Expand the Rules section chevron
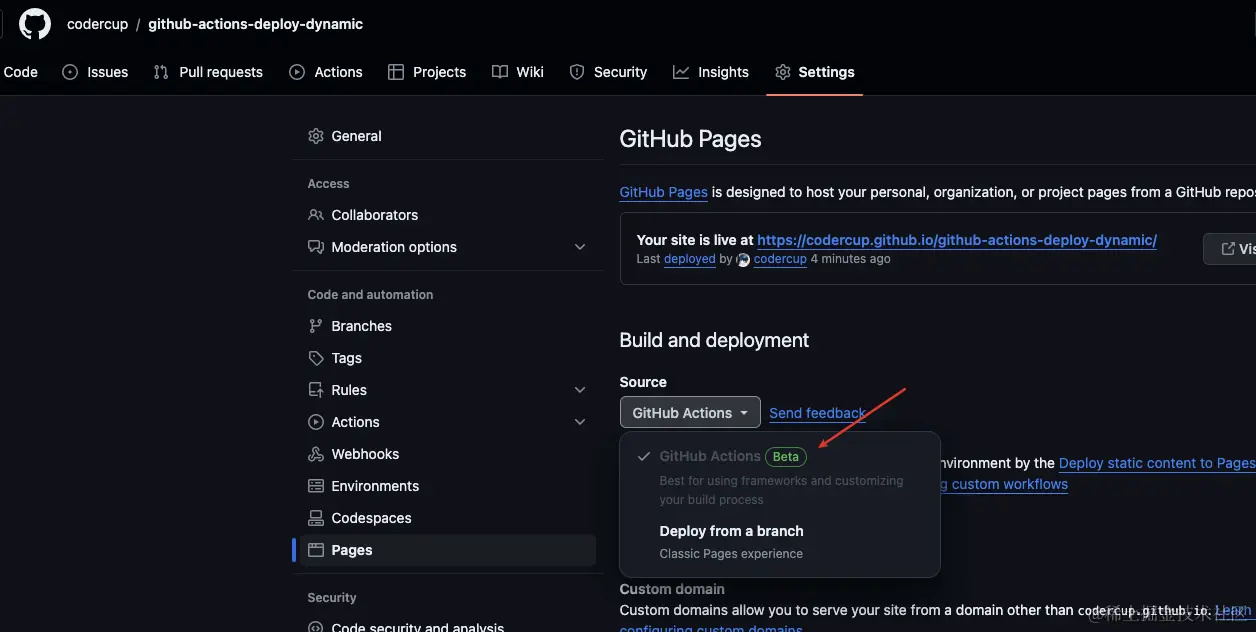1256x632 pixels. [580, 390]
